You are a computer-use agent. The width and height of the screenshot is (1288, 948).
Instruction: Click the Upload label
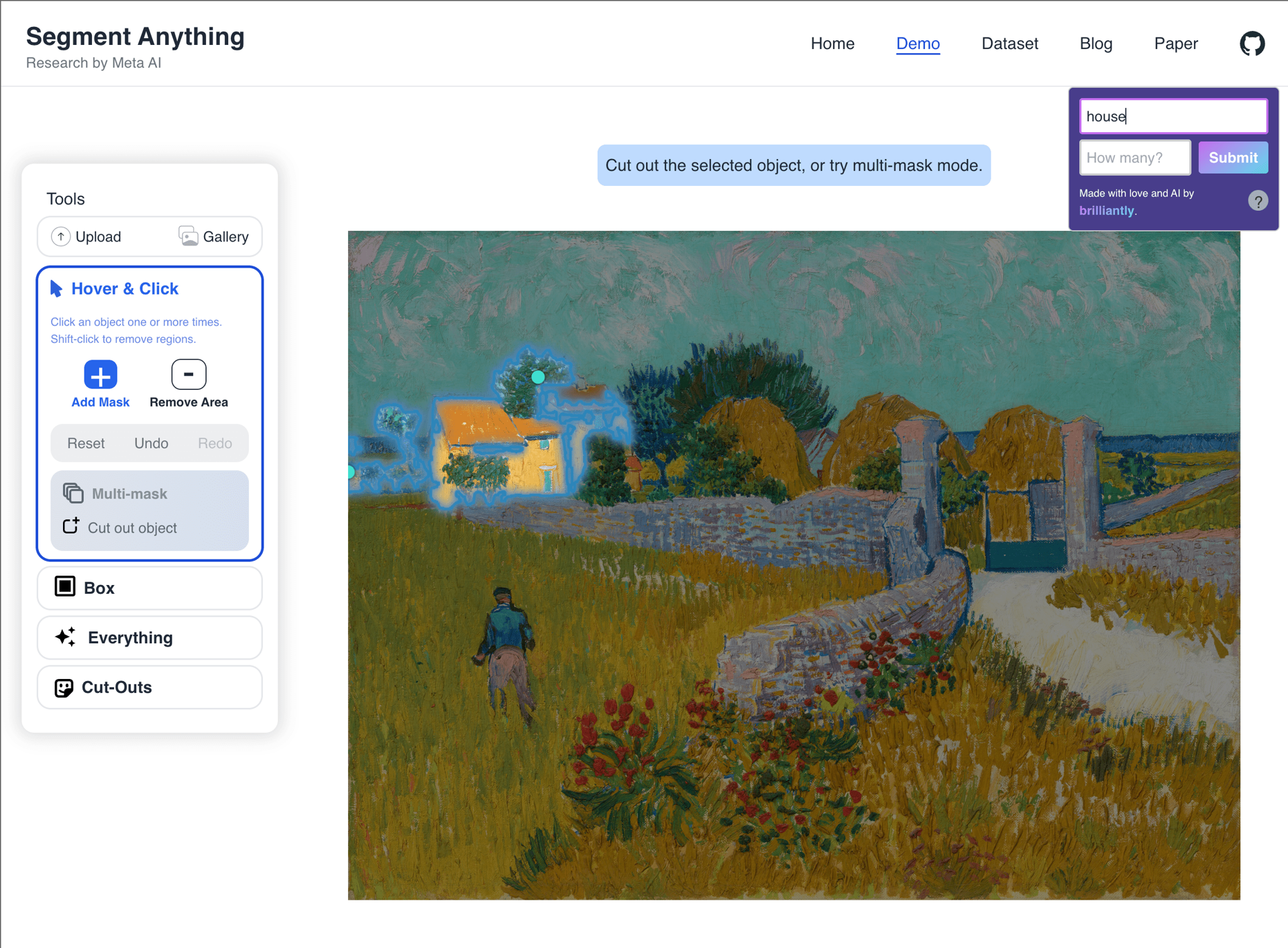tap(98, 237)
